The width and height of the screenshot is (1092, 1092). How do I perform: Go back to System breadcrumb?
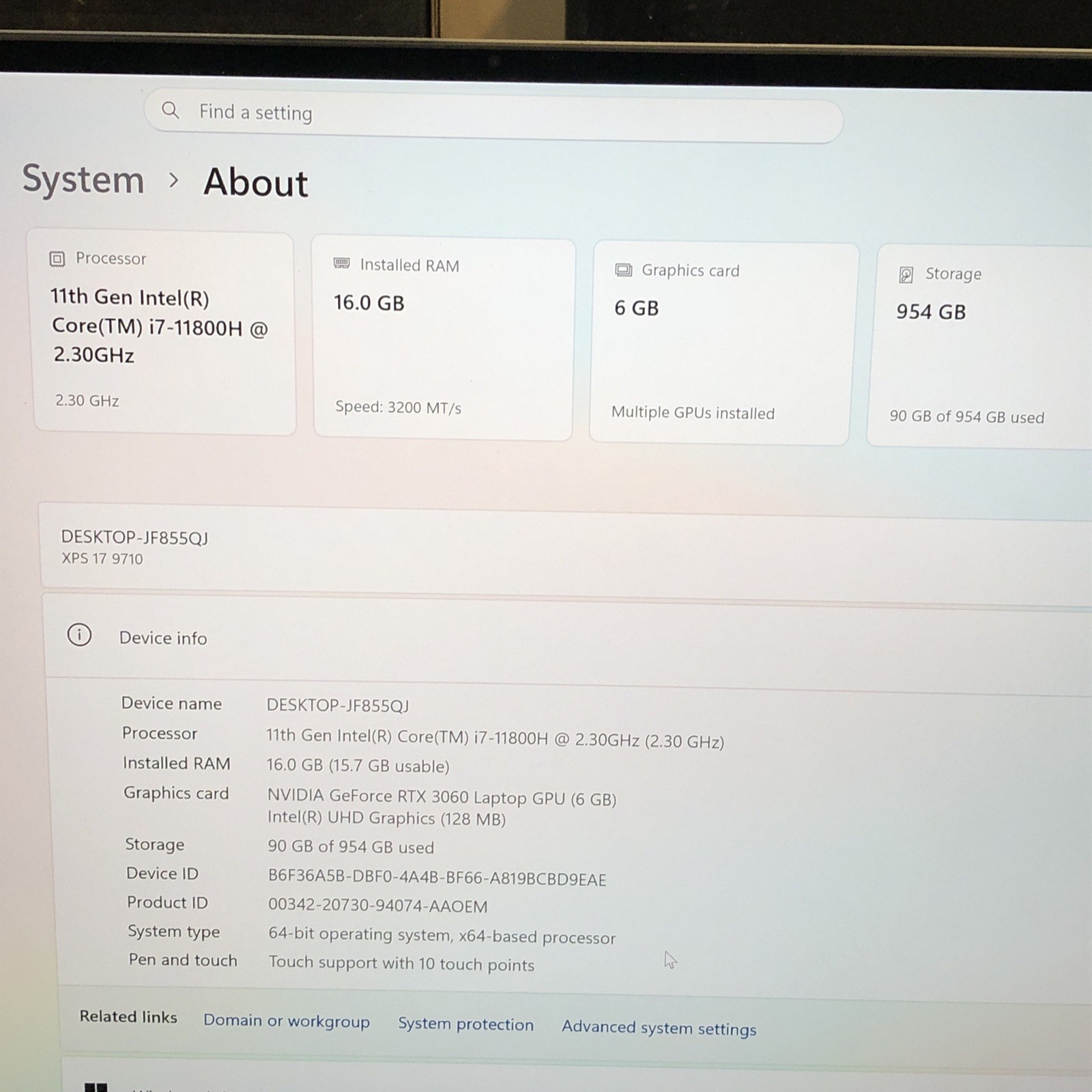pyautogui.click(x=83, y=179)
